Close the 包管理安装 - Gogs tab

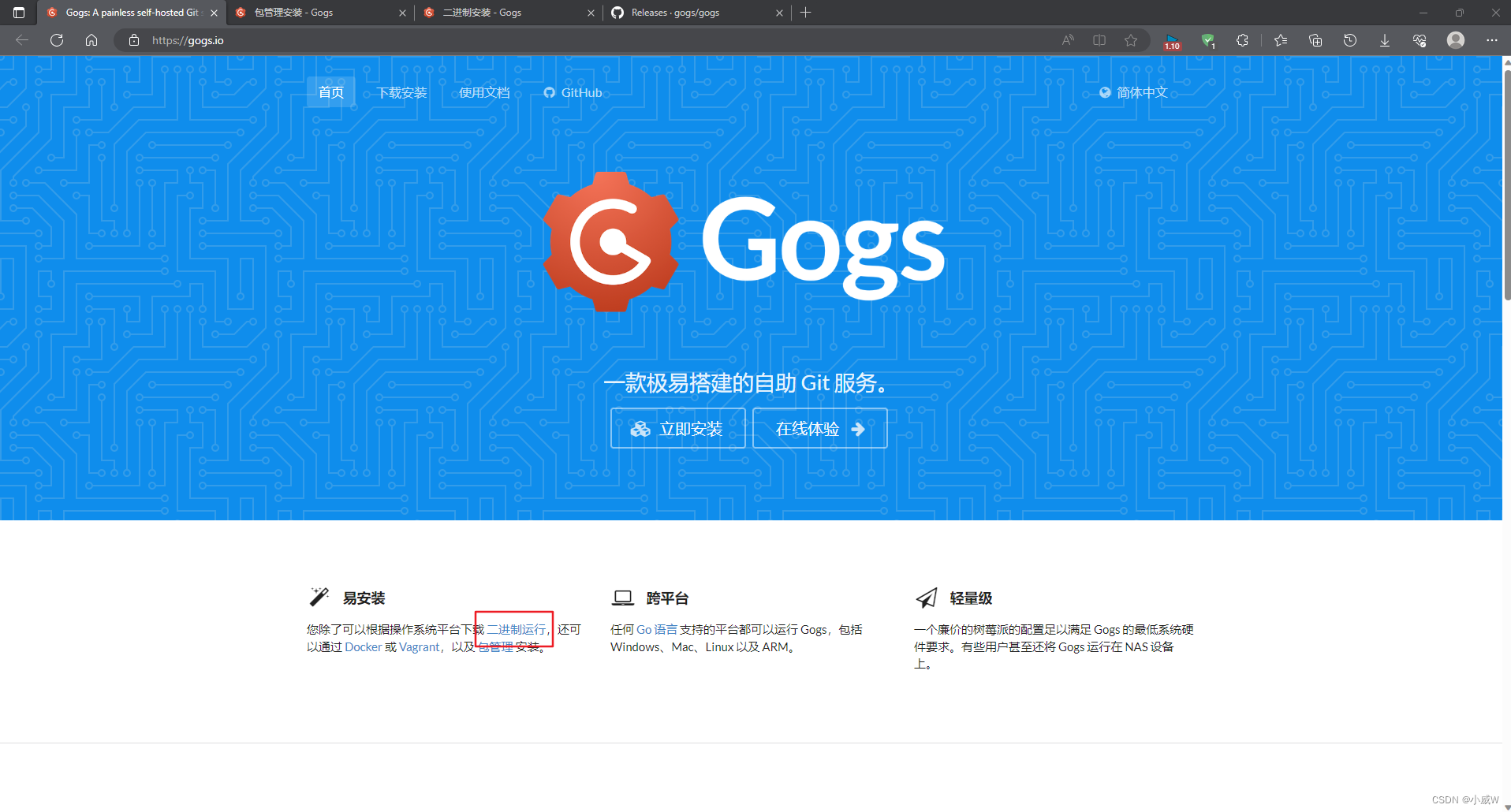click(402, 13)
